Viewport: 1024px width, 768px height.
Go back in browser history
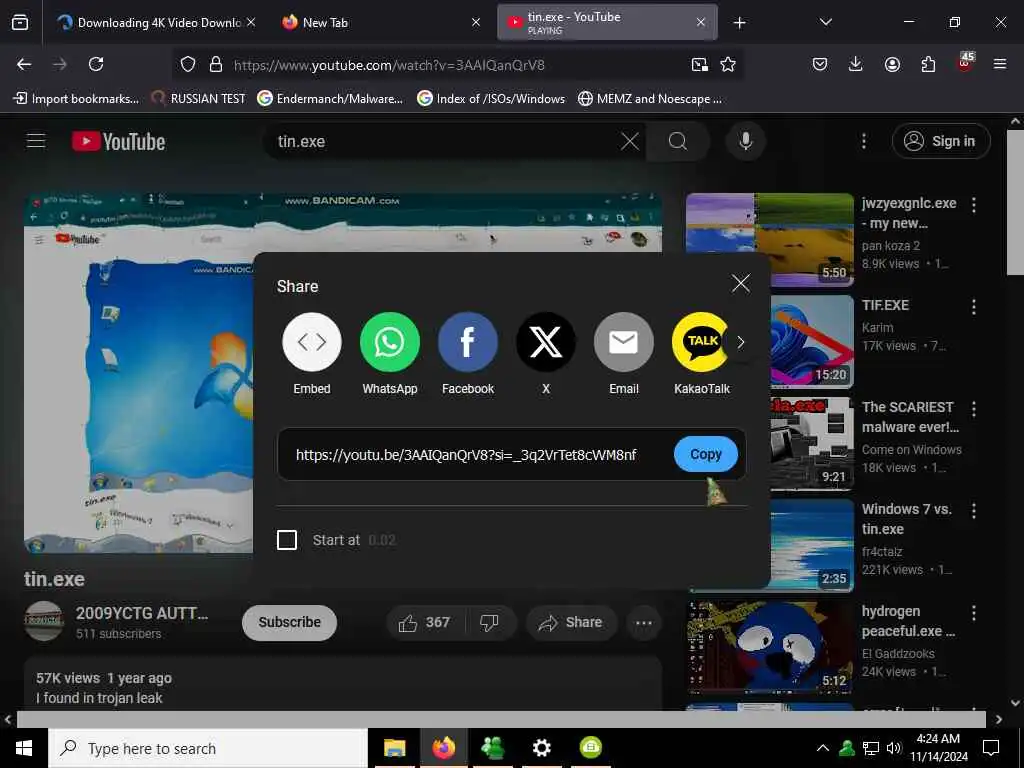pyautogui.click(x=24, y=64)
